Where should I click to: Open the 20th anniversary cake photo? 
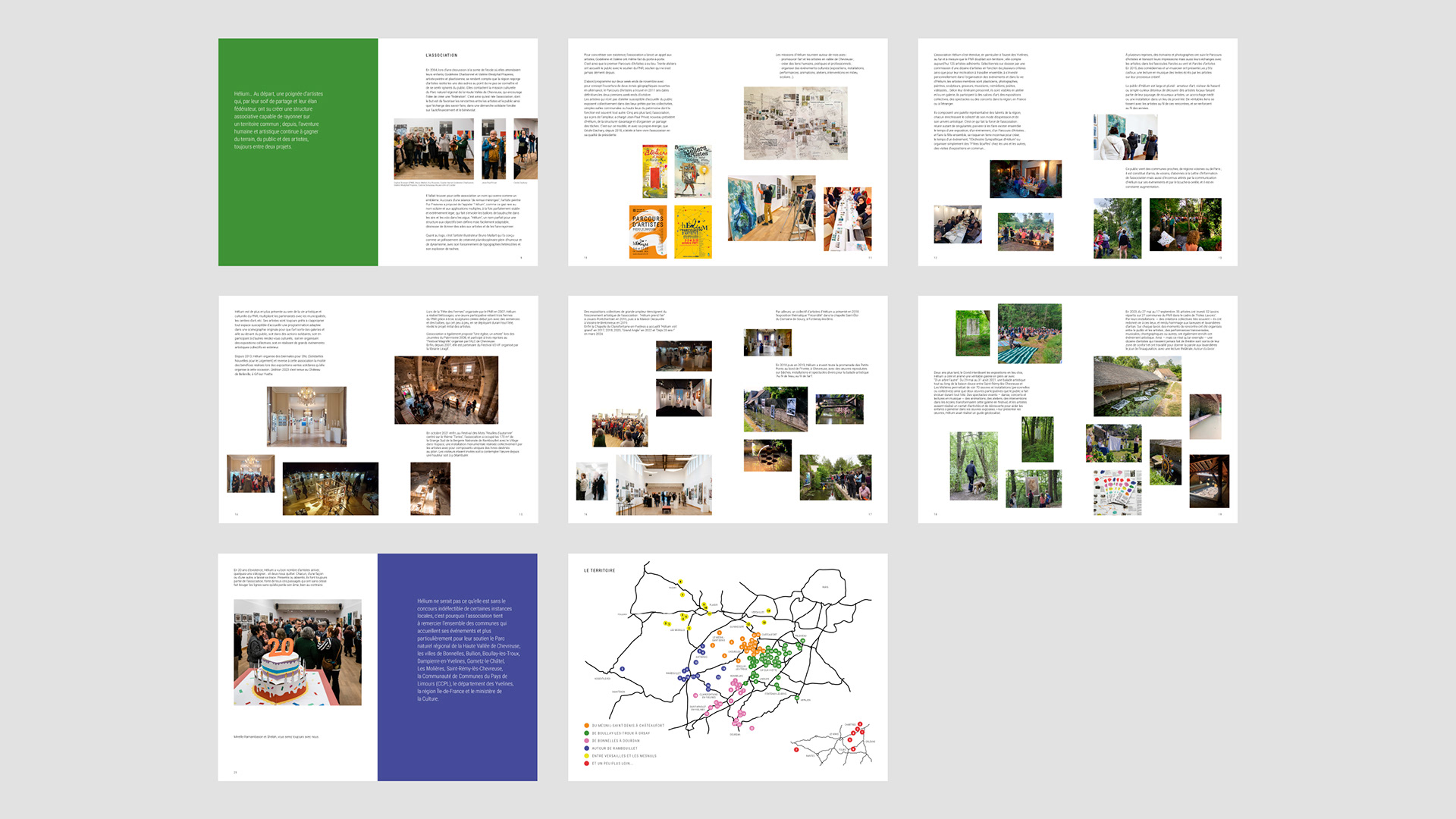(x=297, y=652)
